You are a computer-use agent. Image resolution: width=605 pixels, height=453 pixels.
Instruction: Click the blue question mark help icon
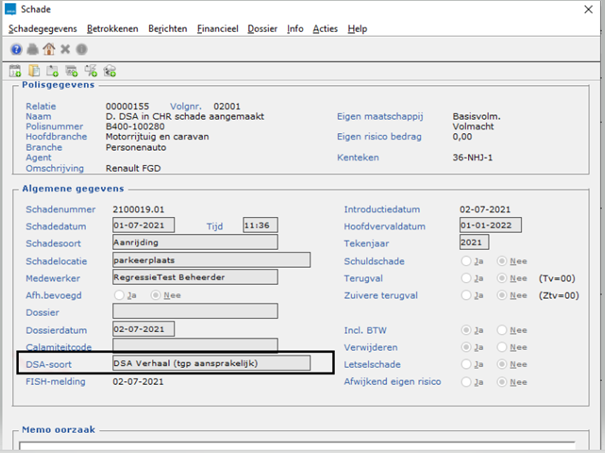(16, 48)
